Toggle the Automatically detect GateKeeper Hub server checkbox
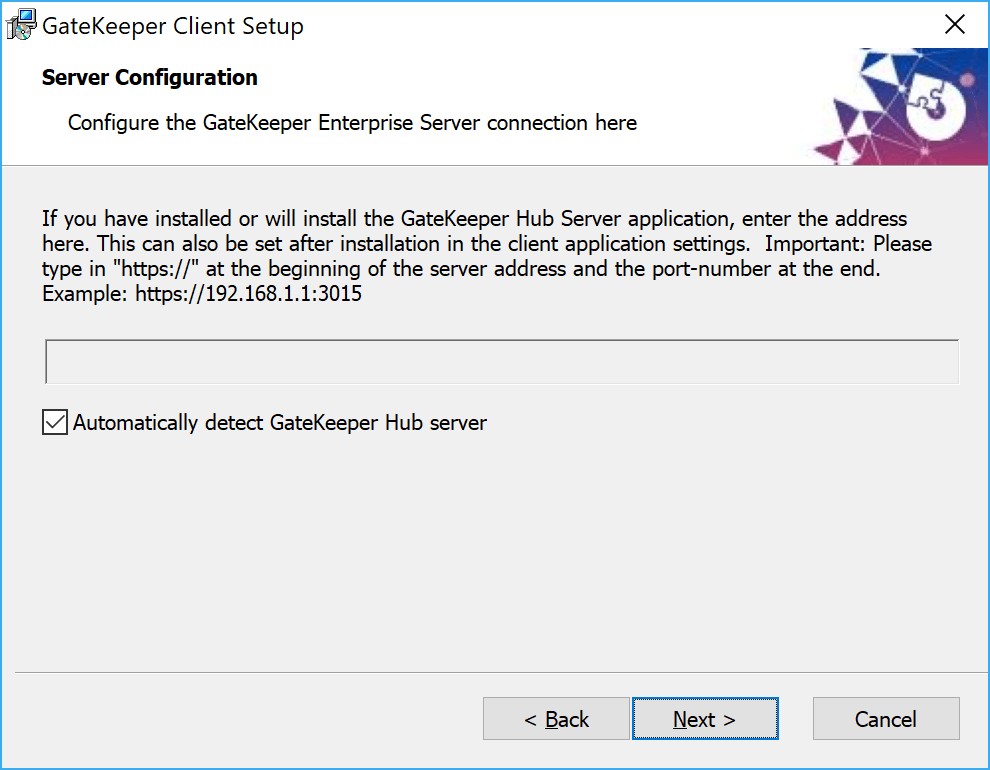990x770 pixels. point(54,422)
